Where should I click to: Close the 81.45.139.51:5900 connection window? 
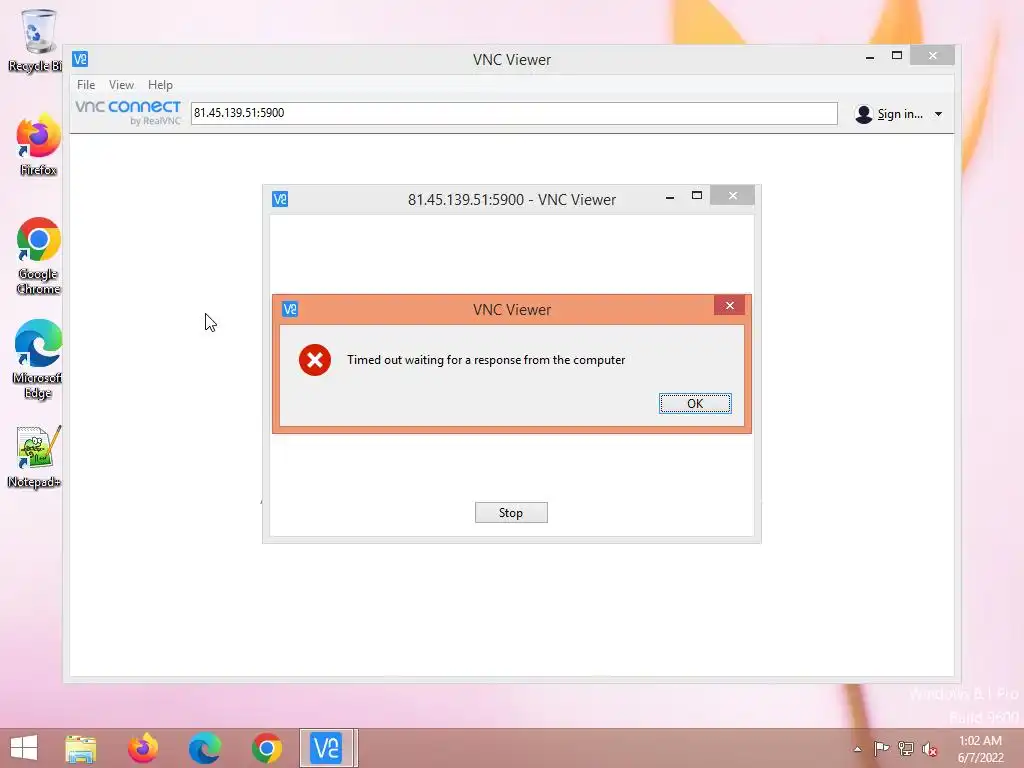click(x=733, y=196)
